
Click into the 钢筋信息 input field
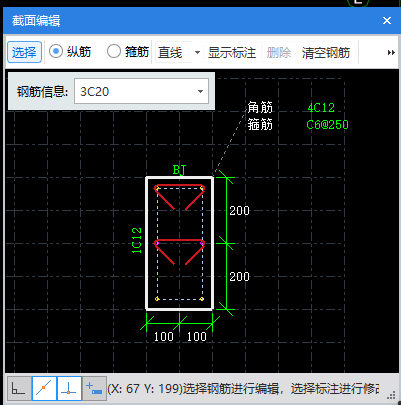[141, 91]
